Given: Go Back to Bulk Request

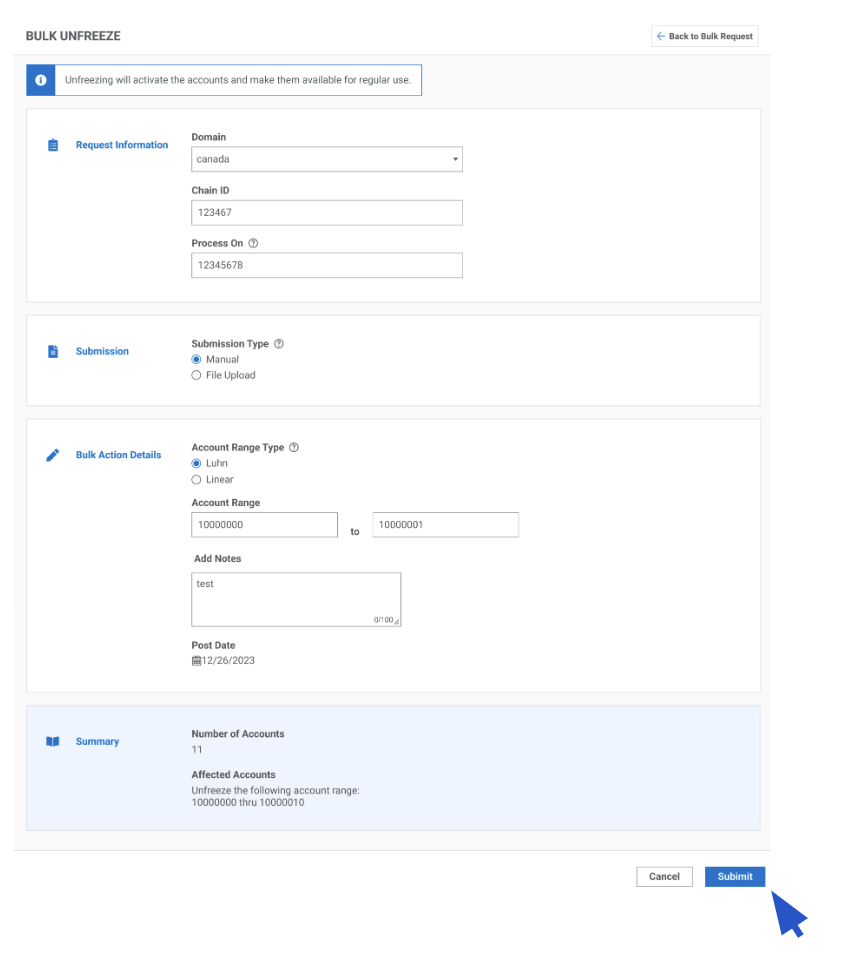Looking at the screenshot, I should click(x=705, y=37).
